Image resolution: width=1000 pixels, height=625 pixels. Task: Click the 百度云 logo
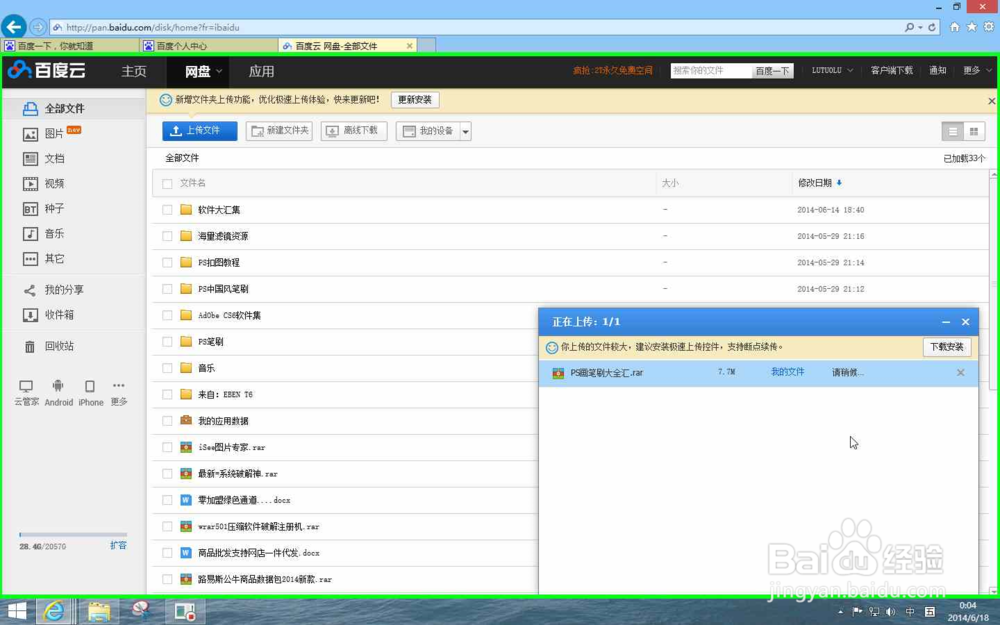point(47,70)
